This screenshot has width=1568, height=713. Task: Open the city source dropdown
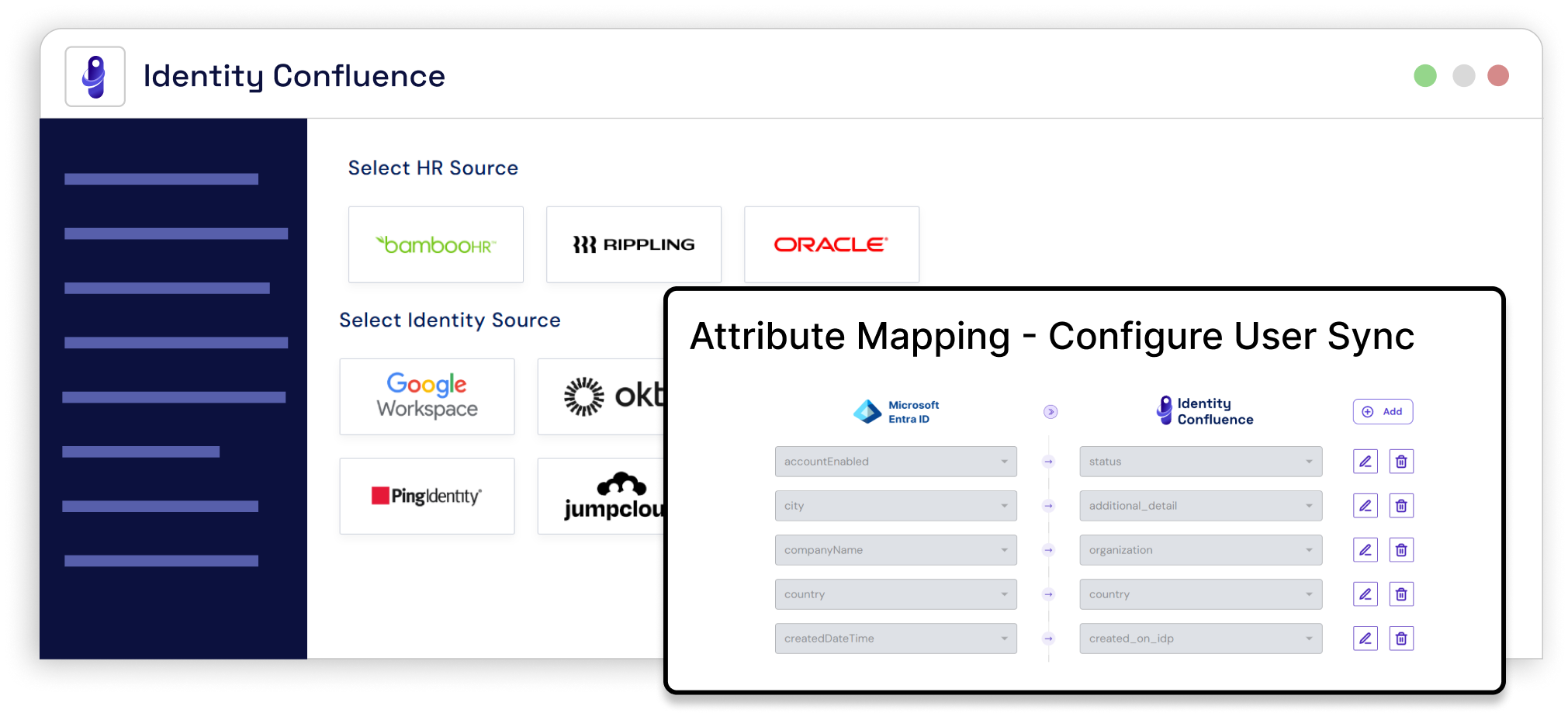(895, 506)
